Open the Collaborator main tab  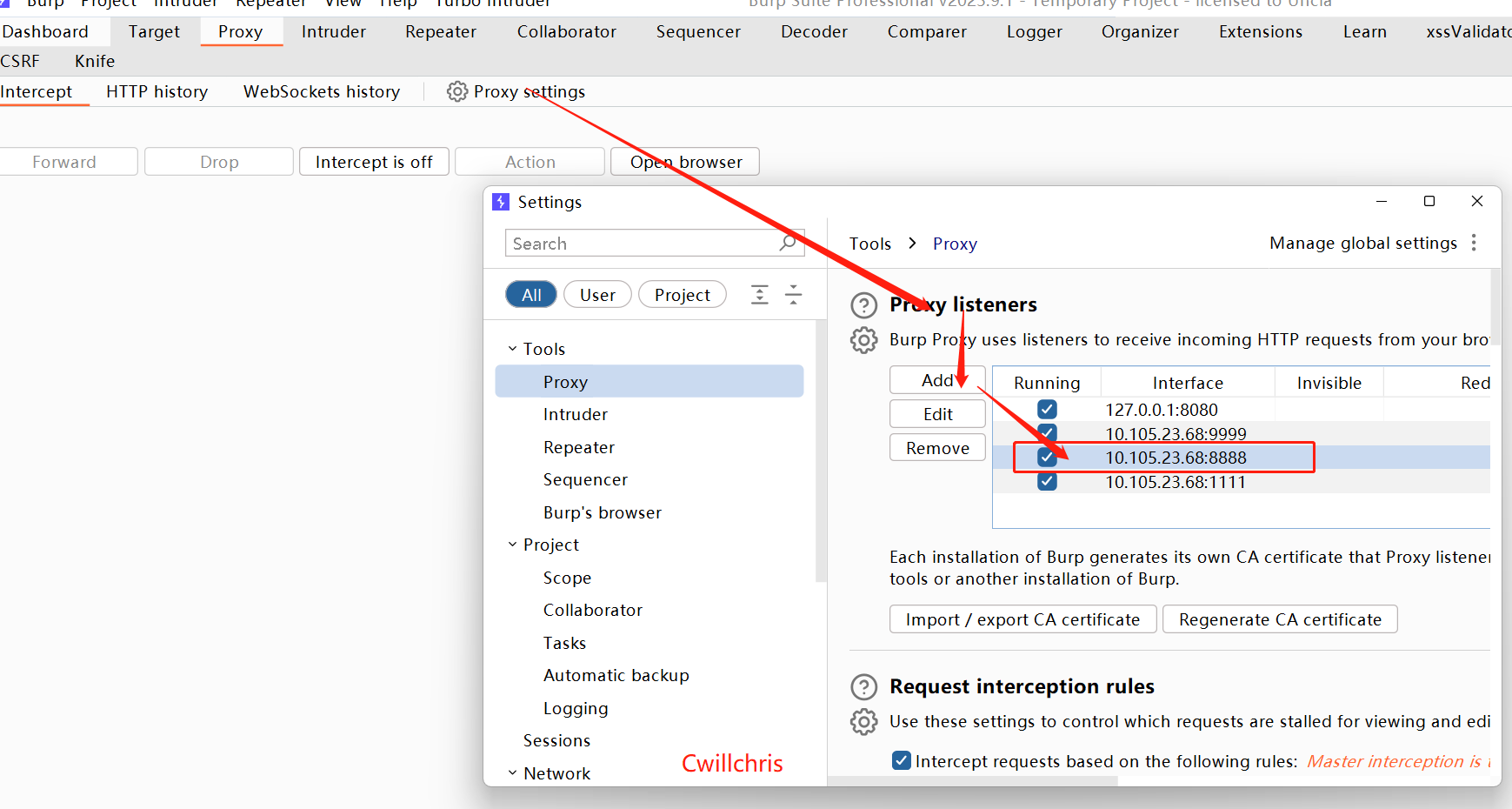[567, 32]
